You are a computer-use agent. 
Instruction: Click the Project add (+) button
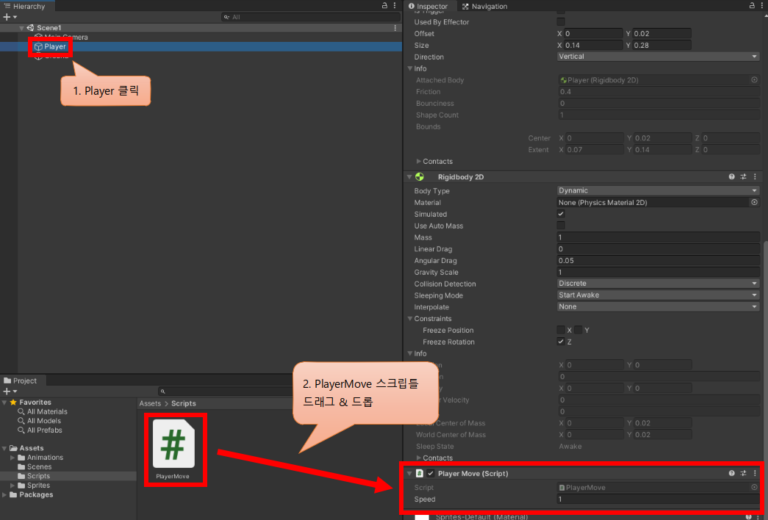tap(7, 391)
